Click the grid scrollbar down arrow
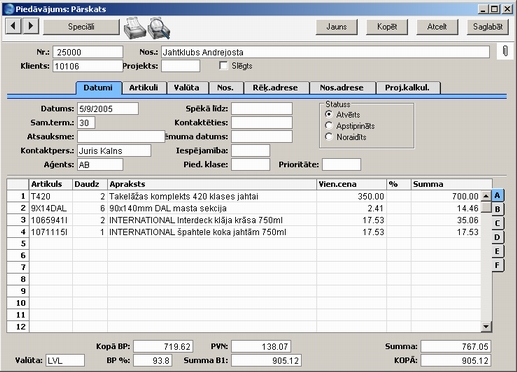The height and width of the screenshot is (372, 517). 486,327
